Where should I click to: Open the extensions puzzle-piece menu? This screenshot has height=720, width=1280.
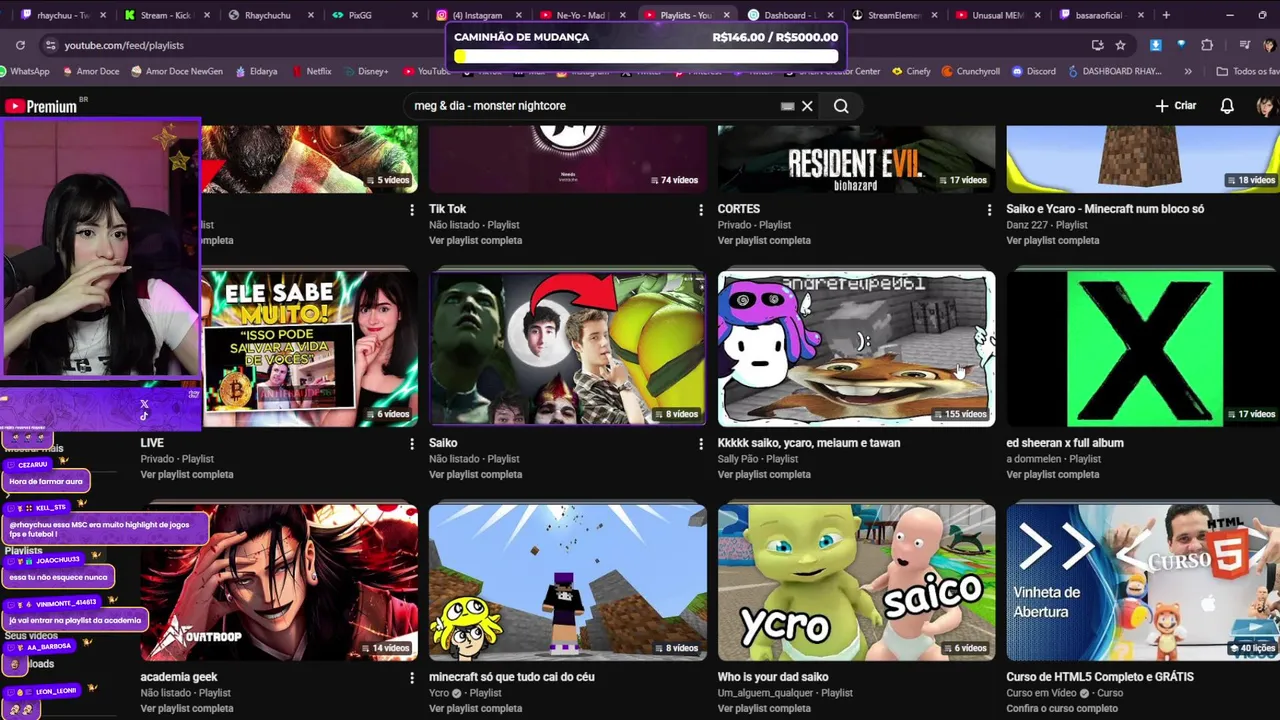pos(1207,45)
